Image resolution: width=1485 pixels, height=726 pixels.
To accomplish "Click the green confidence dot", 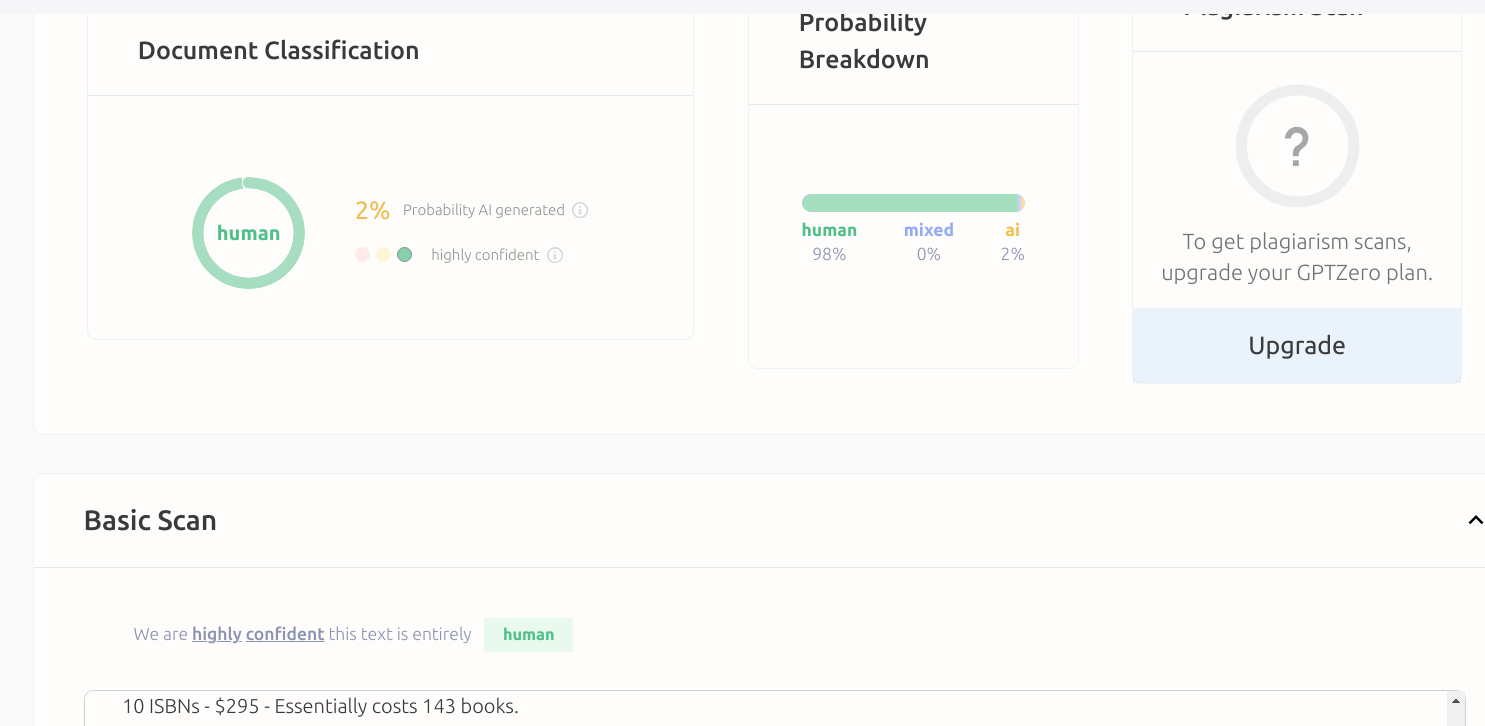I will pyautogui.click(x=405, y=255).
